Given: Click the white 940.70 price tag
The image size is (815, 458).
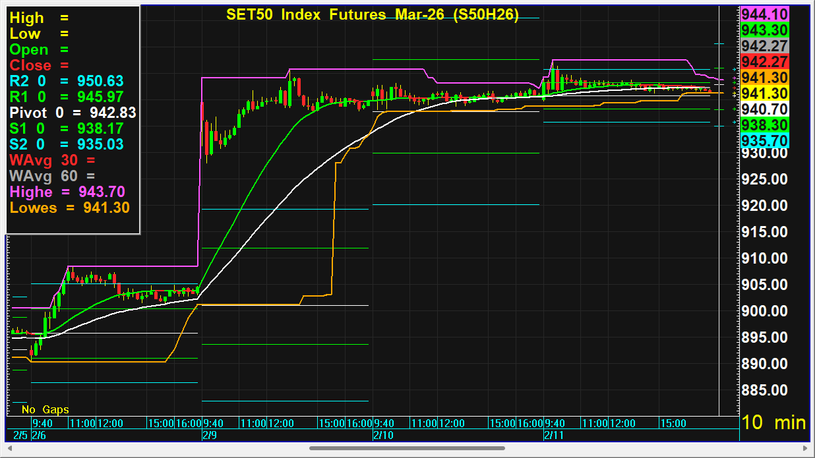Looking at the screenshot, I should (766, 108).
